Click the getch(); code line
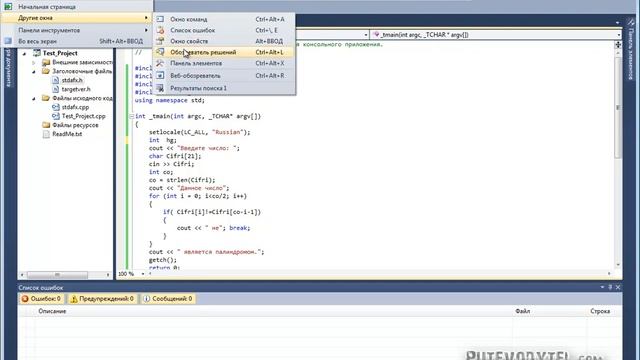This screenshot has height=360, width=640. coord(163,260)
